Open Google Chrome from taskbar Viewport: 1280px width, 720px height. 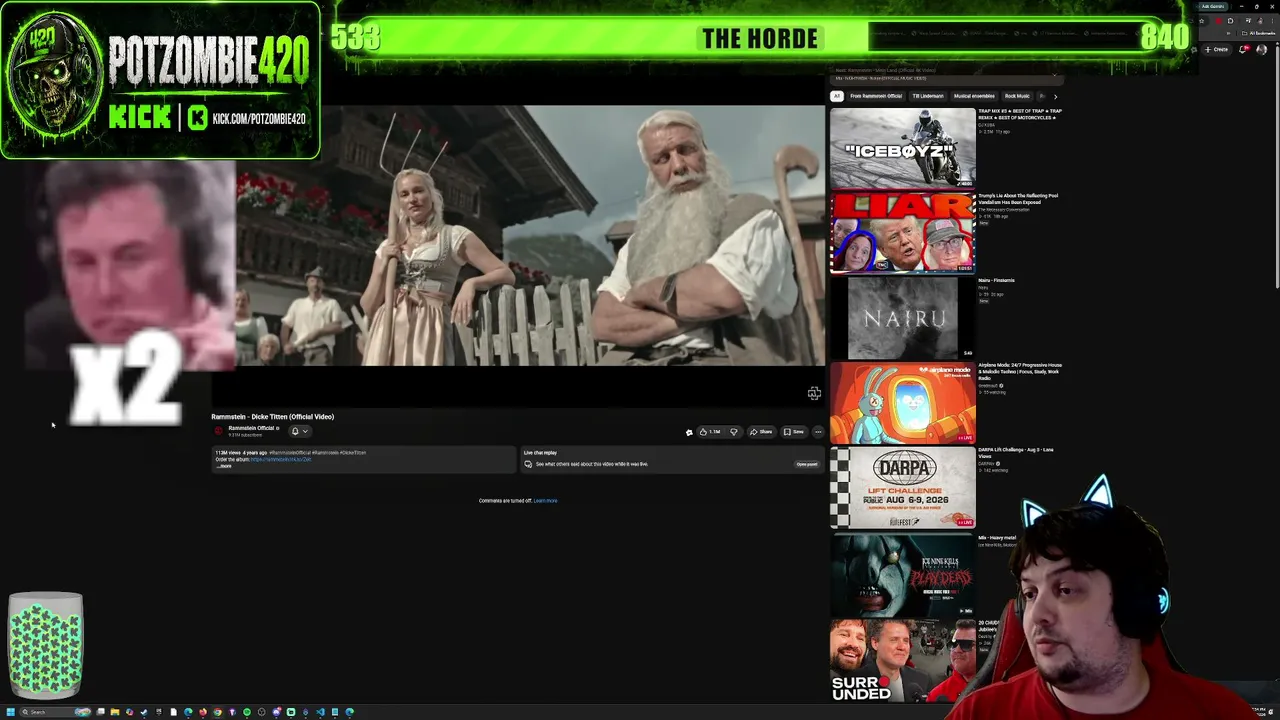coord(218,712)
